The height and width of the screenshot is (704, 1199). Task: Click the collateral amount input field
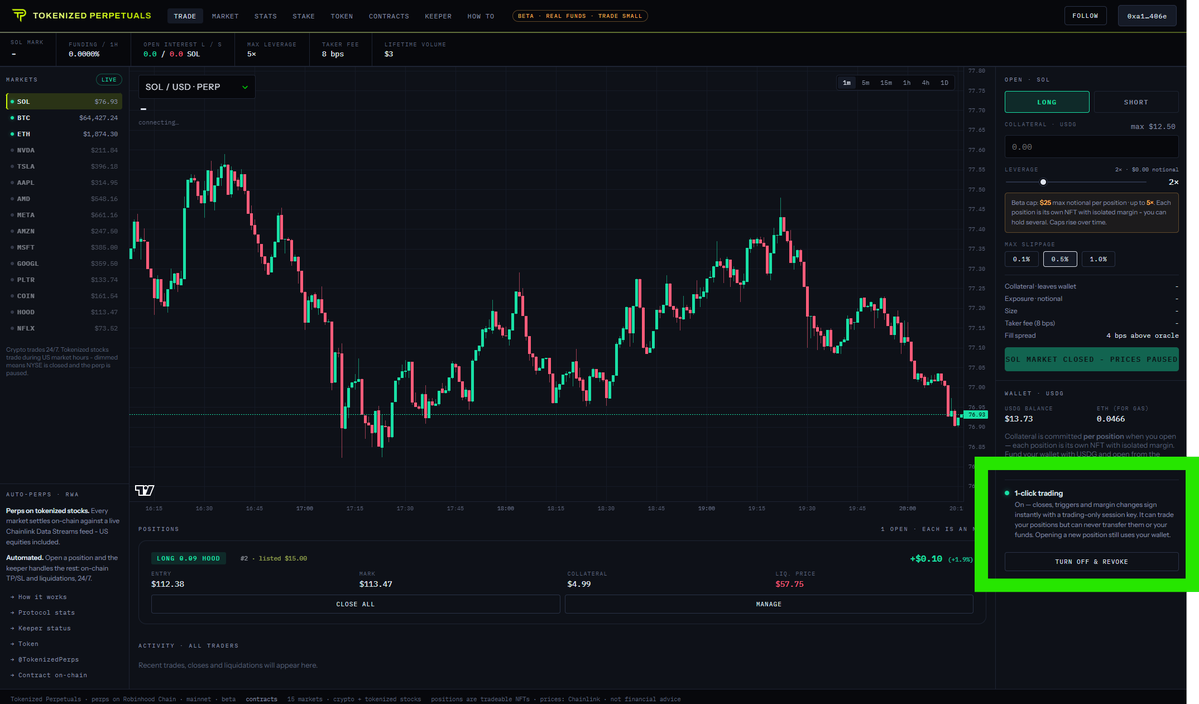coord(1091,147)
